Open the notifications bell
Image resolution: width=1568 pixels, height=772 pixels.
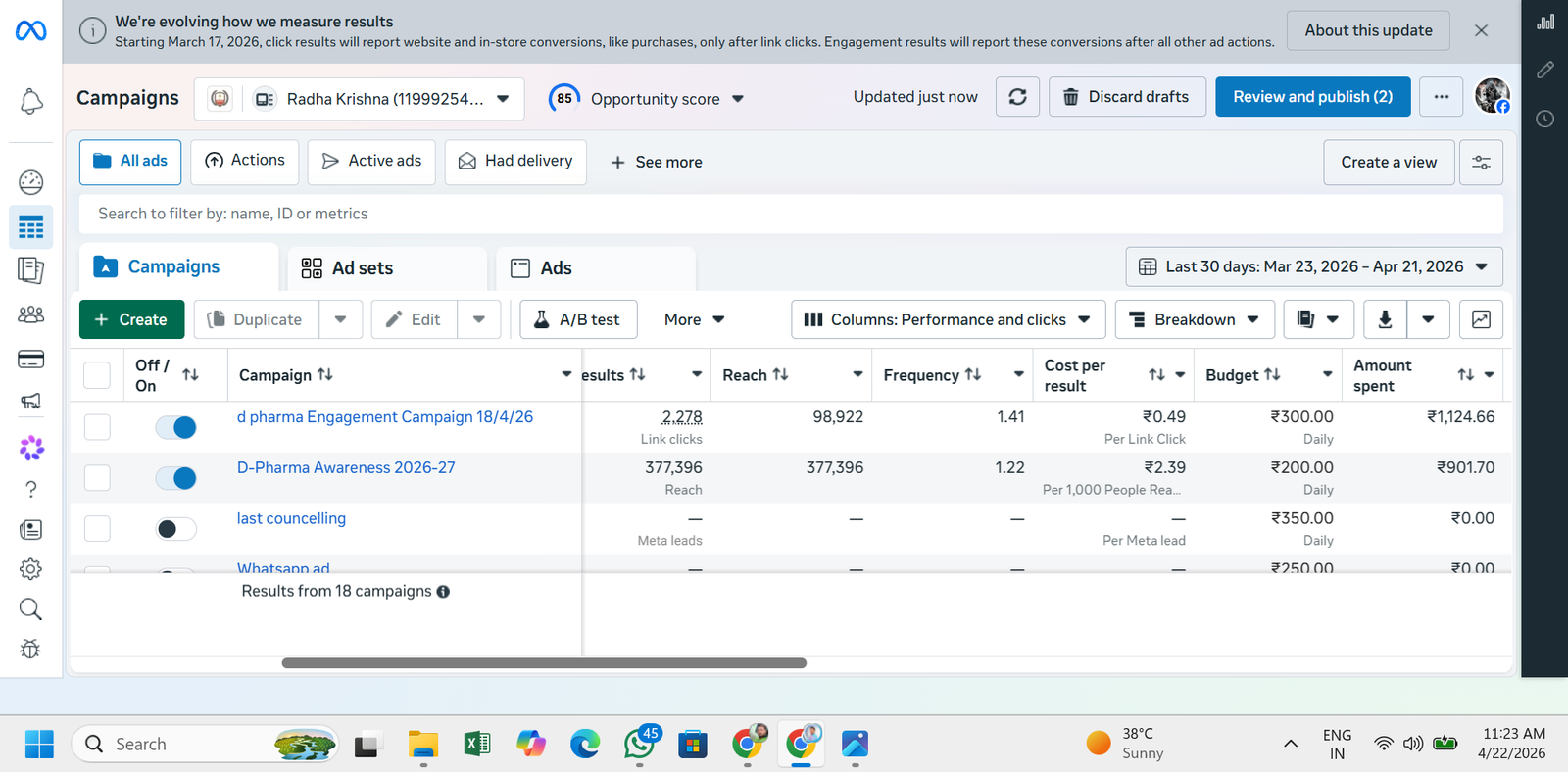pos(31,101)
